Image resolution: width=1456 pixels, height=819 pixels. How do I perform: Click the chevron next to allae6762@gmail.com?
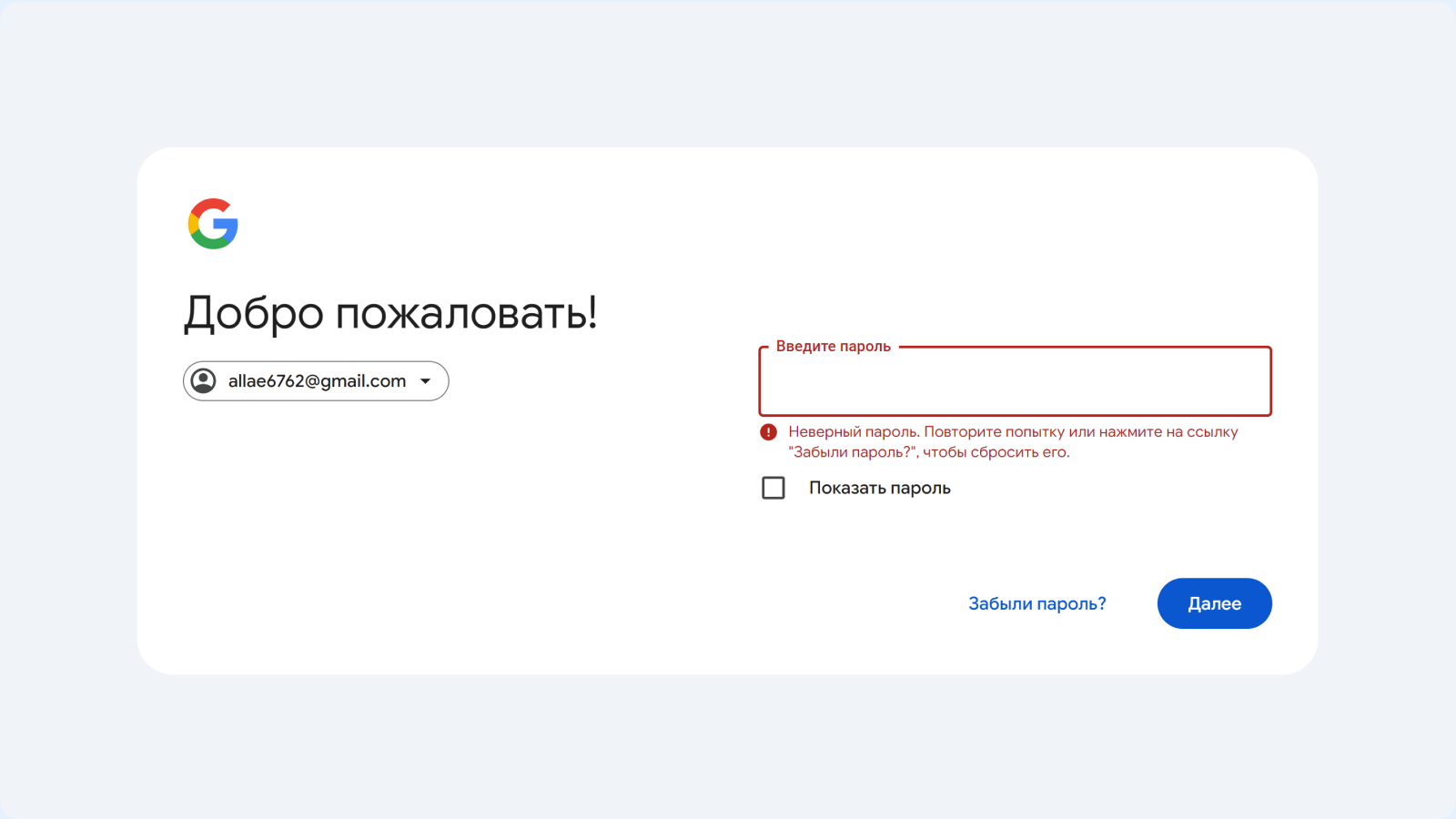pyautogui.click(x=425, y=381)
